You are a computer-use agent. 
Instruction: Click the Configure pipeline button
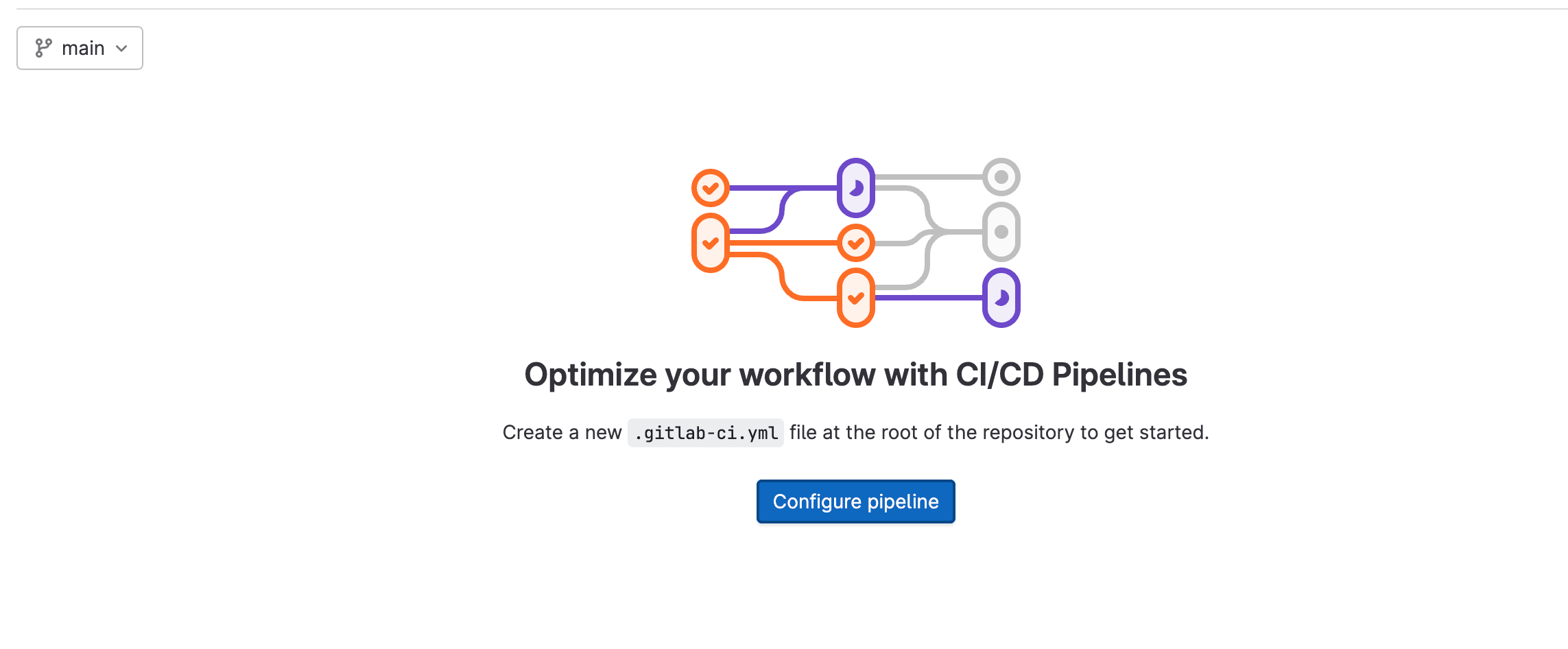pyautogui.click(x=855, y=501)
